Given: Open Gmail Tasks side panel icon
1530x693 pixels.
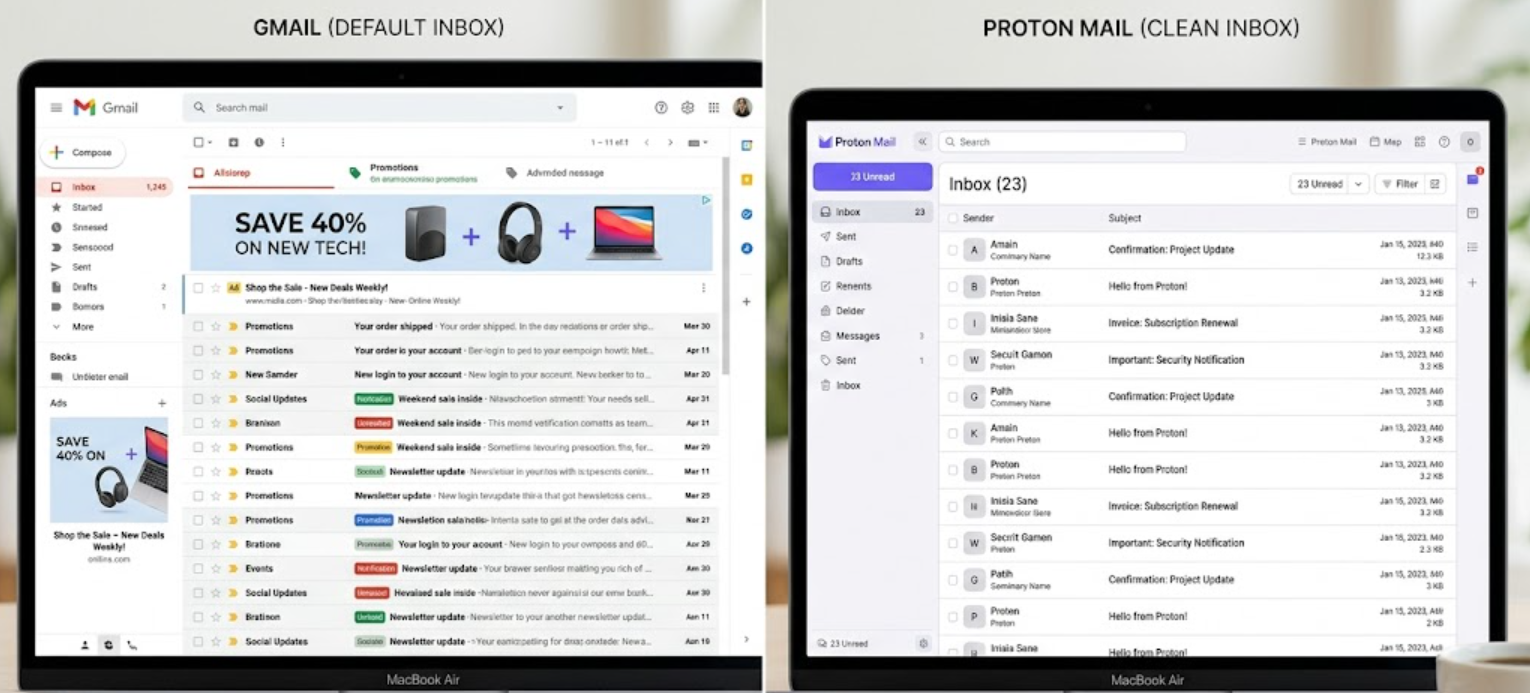Looking at the screenshot, I should [747, 214].
